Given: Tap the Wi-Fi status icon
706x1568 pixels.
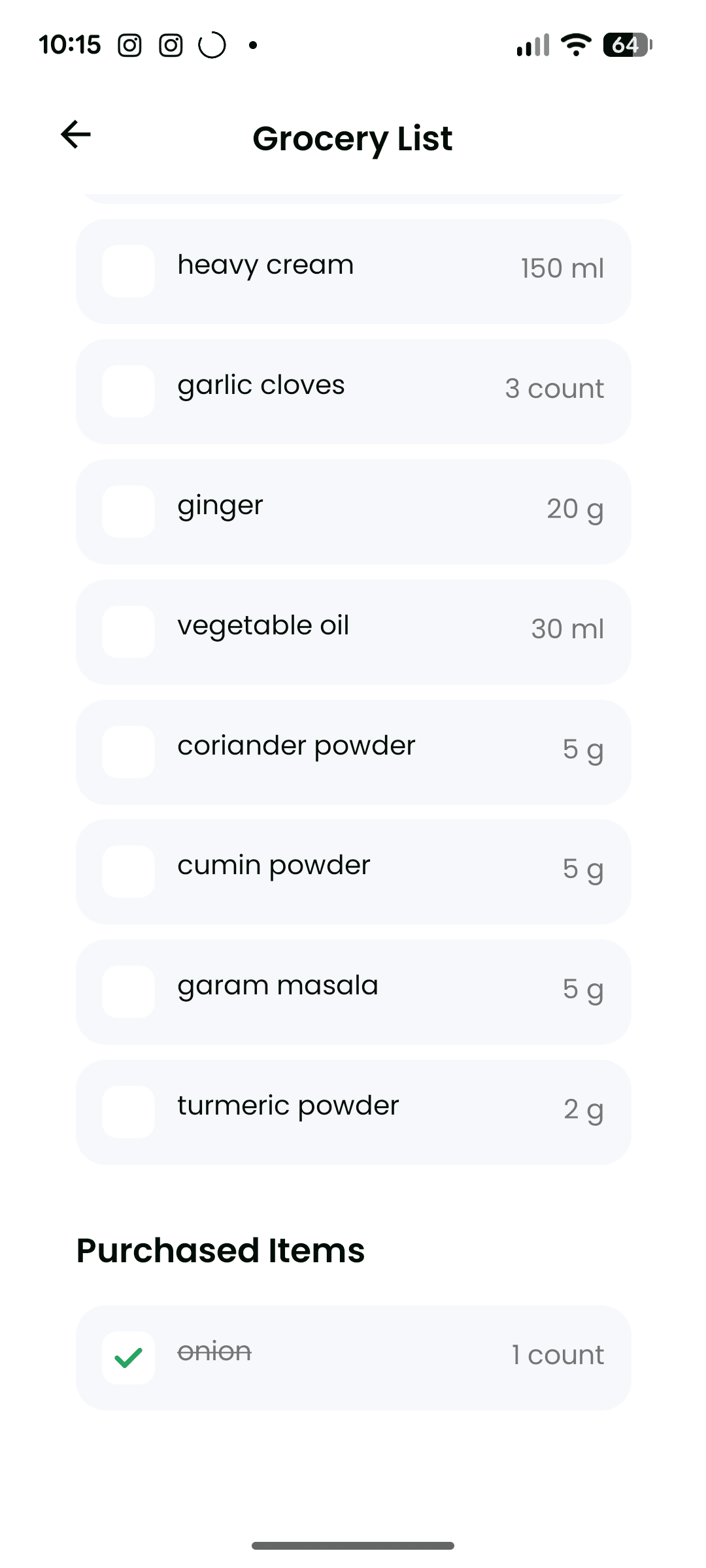Looking at the screenshot, I should (x=576, y=45).
